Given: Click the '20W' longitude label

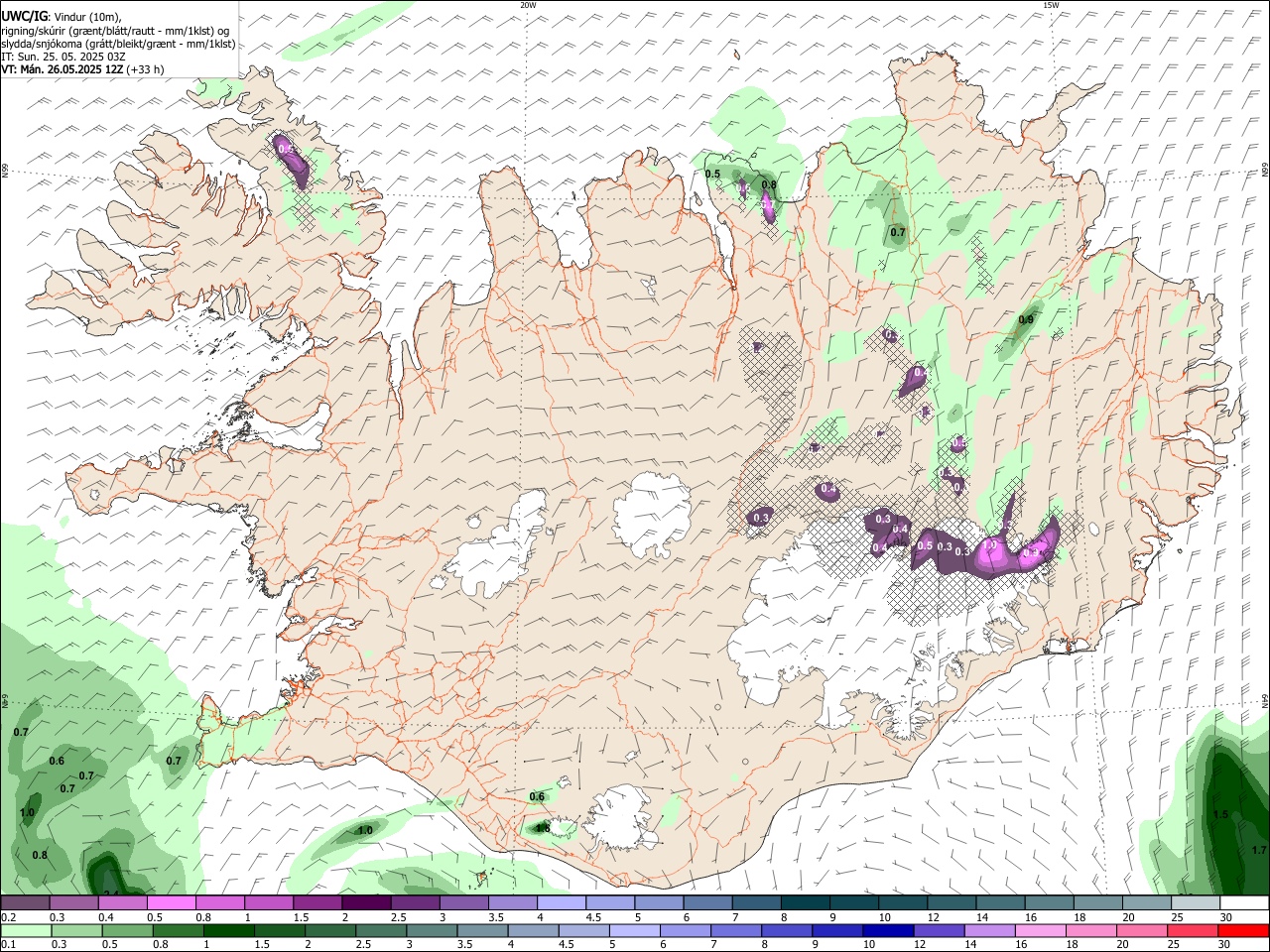Looking at the screenshot, I should (x=528, y=5).
